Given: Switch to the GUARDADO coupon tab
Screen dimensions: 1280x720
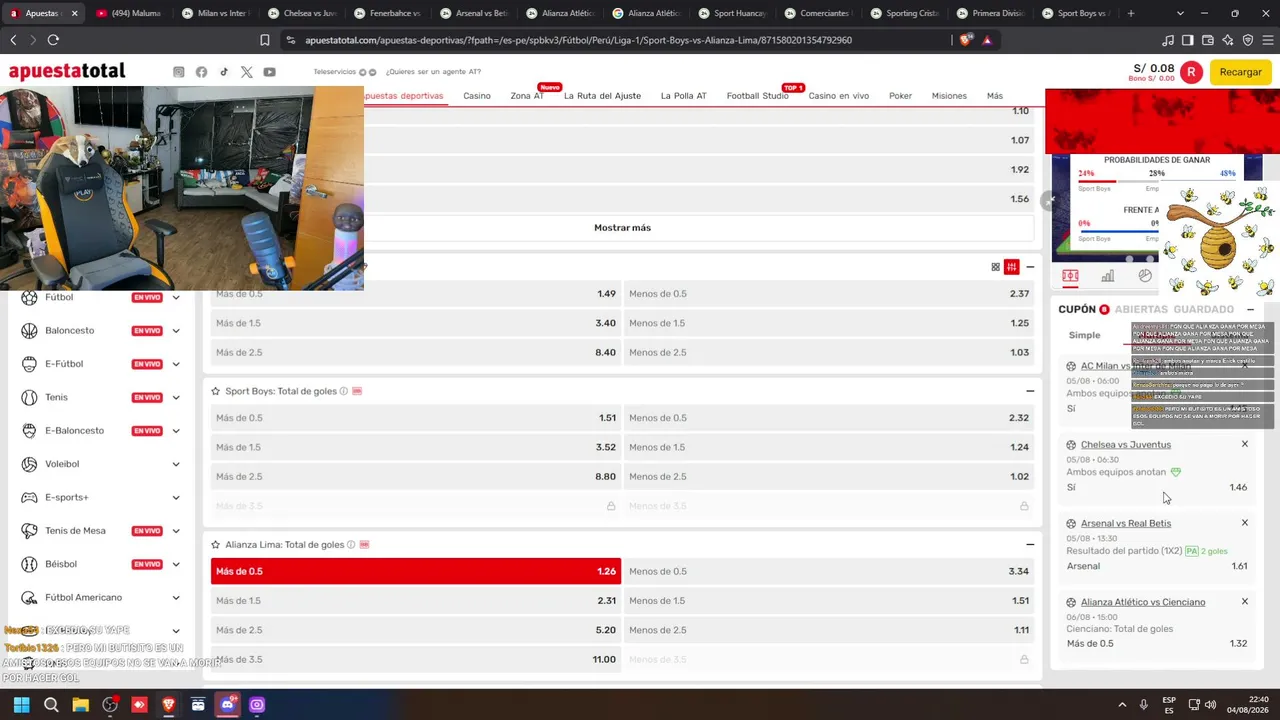Looking at the screenshot, I should tap(1204, 310).
